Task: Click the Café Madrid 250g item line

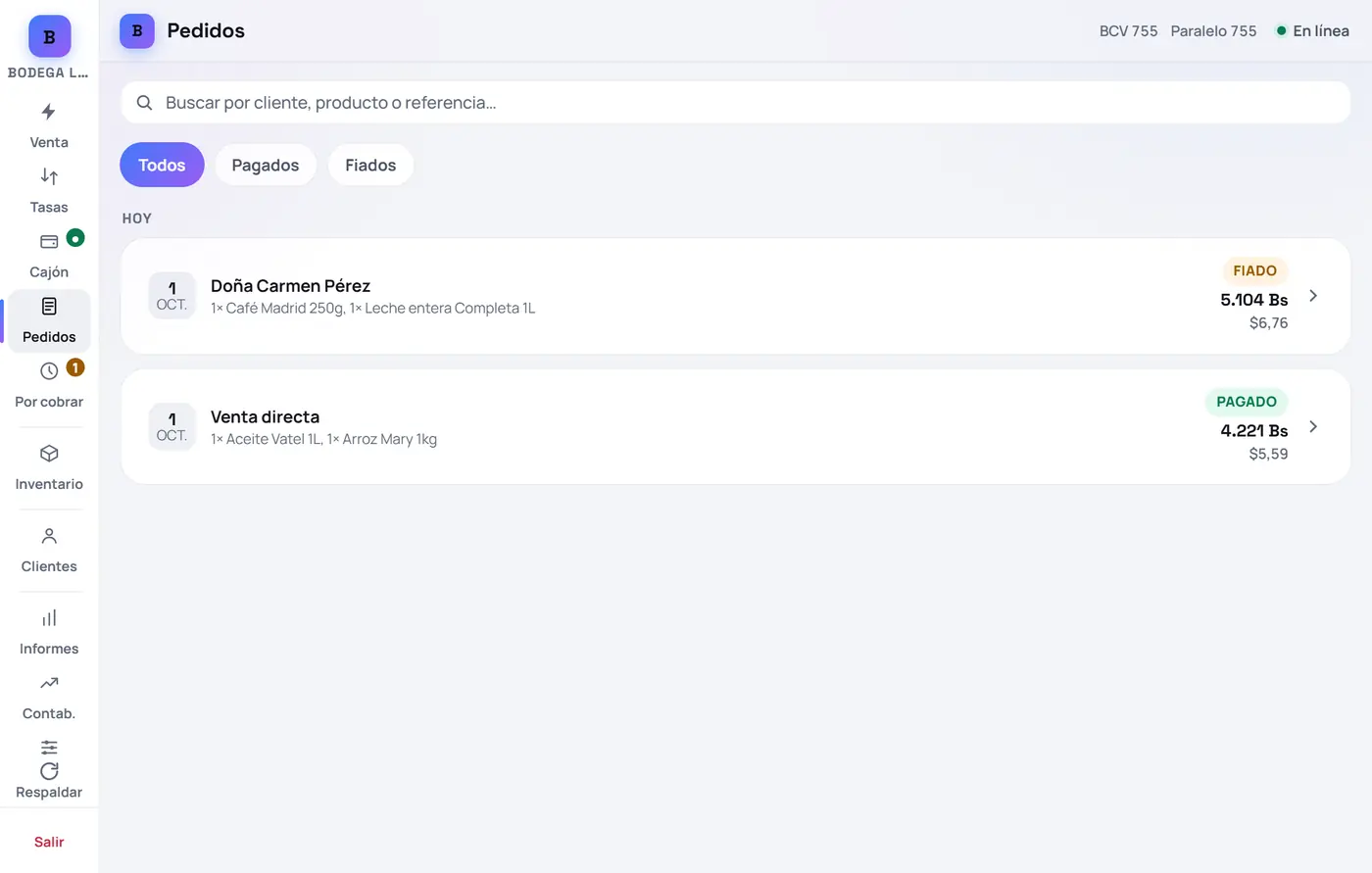Action: click(x=372, y=309)
